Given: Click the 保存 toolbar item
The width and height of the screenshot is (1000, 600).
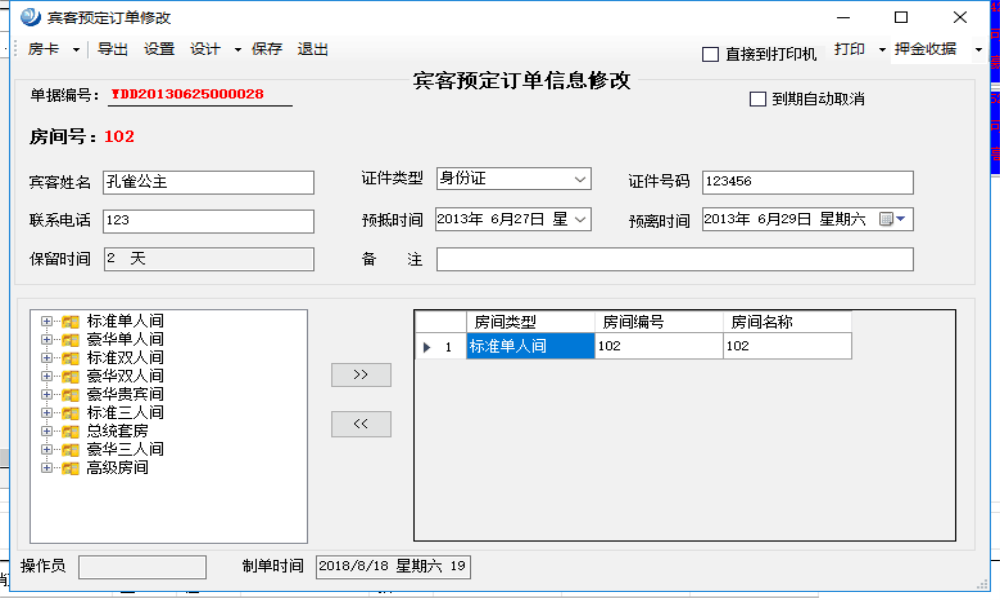Looking at the screenshot, I should point(267,49).
